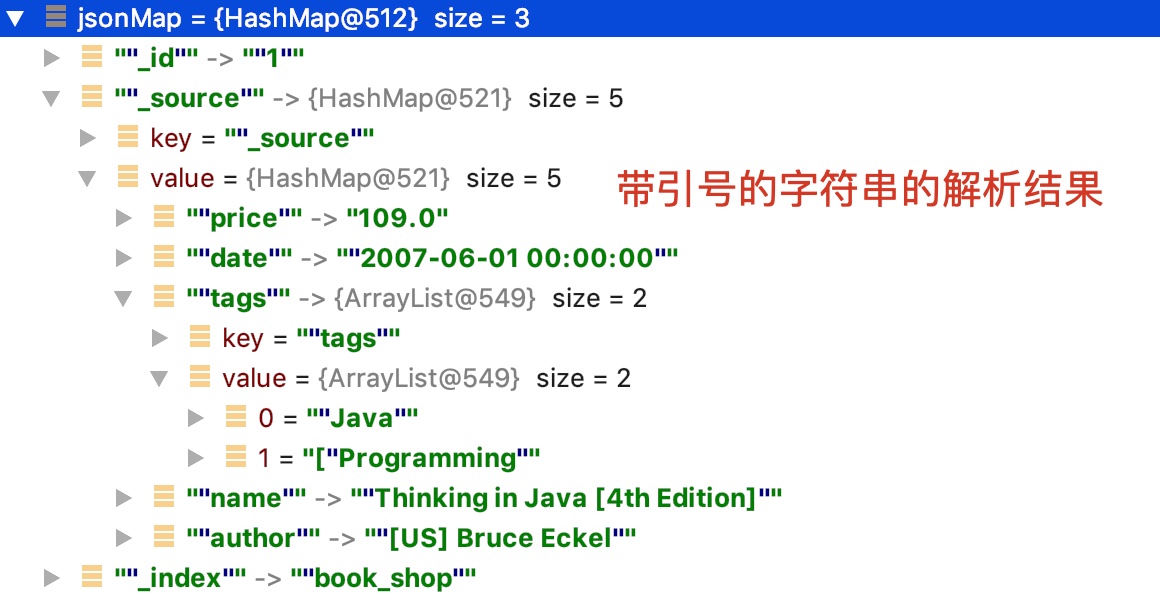The width and height of the screenshot is (1160, 604).
Task: Click the field icon beside "tags" ArrayList entry
Action: 163,296
